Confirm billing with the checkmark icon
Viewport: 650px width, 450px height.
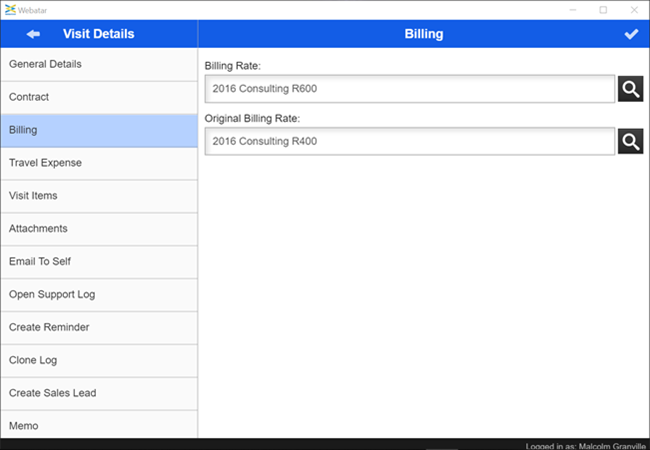pyautogui.click(x=630, y=34)
